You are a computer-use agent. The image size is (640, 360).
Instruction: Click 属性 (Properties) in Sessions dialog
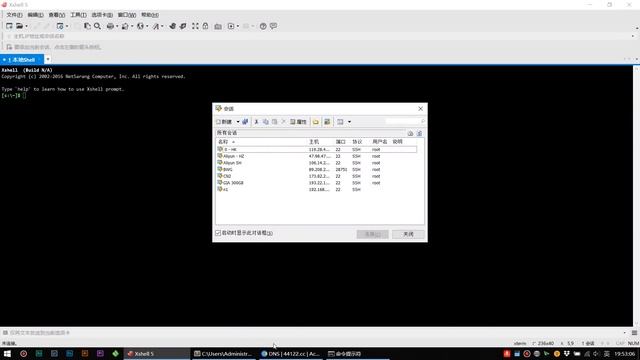point(298,122)
